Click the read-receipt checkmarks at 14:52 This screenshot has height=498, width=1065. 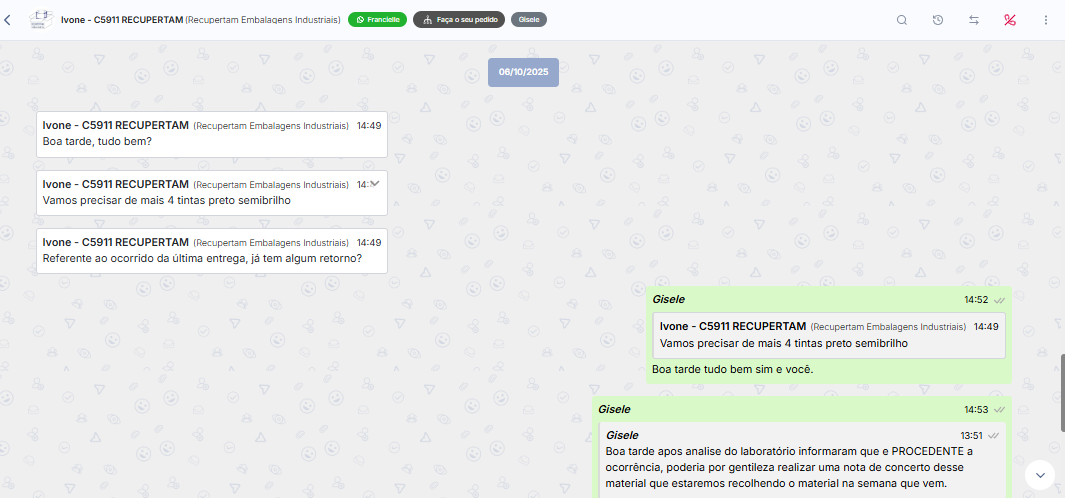[999, 300]
